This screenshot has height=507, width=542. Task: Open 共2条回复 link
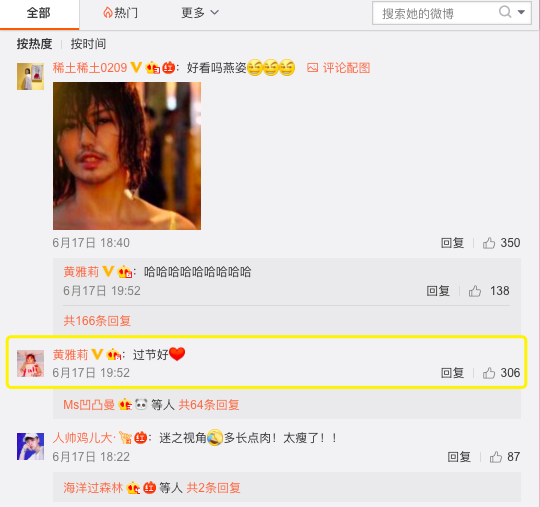214,488
